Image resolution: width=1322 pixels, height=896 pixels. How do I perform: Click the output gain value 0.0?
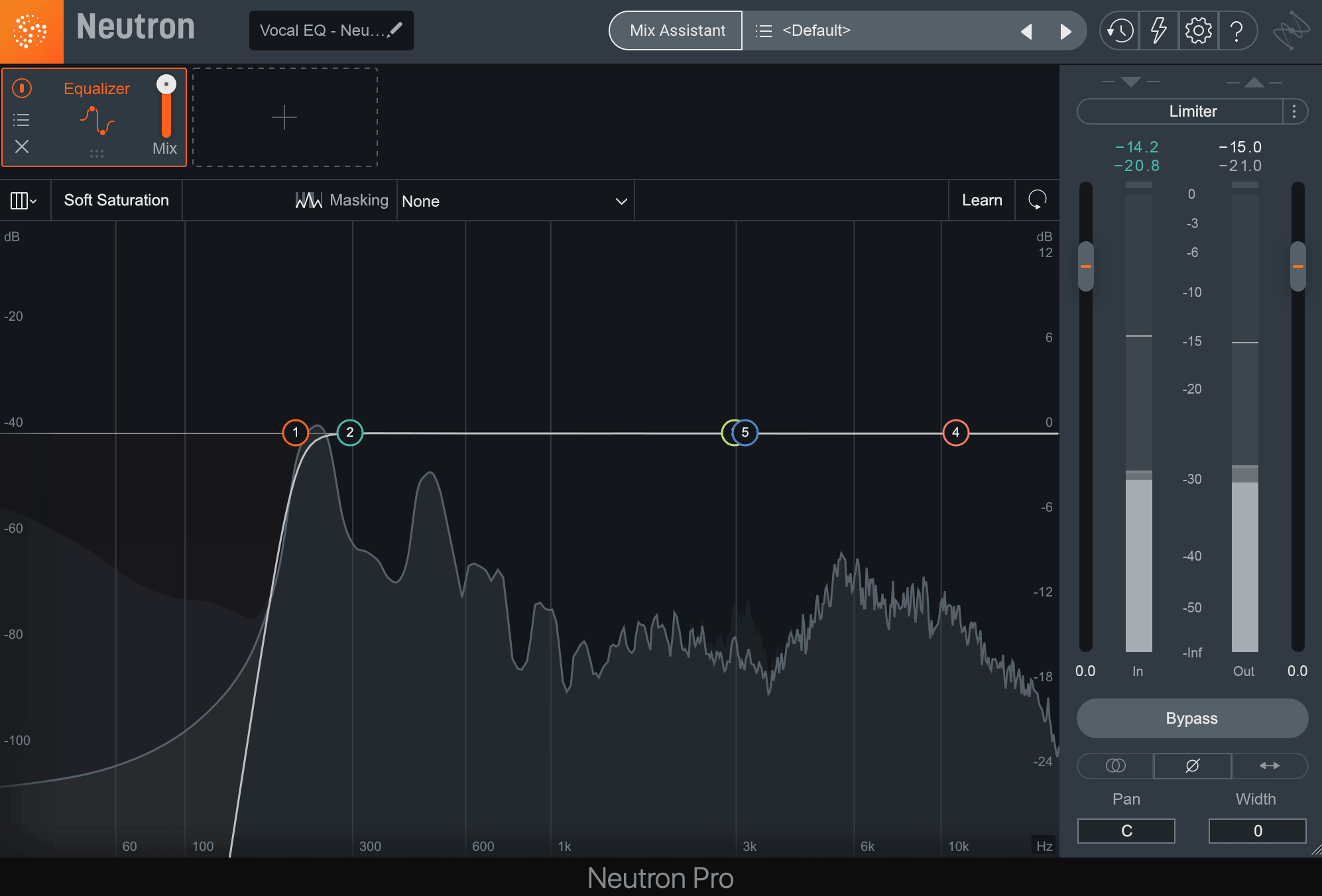[x=1297, y=671]
